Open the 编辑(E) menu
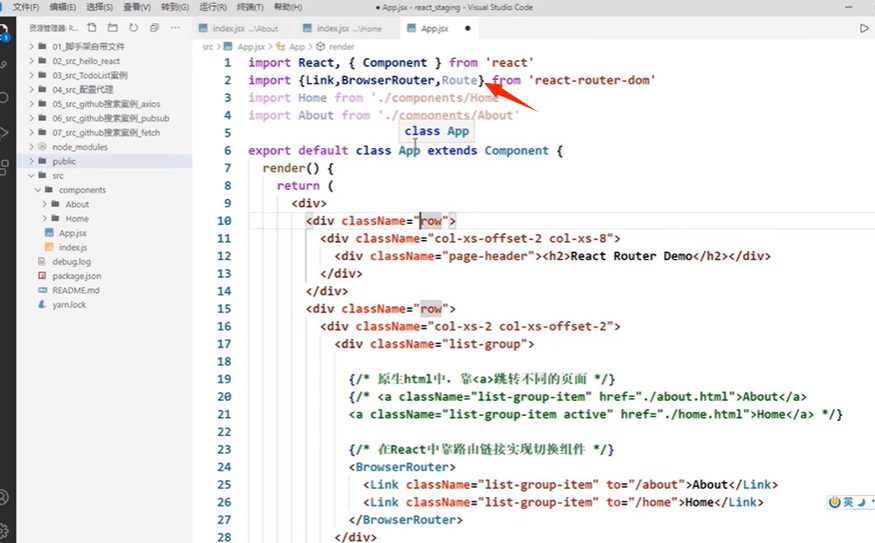The width and height of the screenshot is (875, 543). click(62, 7)
